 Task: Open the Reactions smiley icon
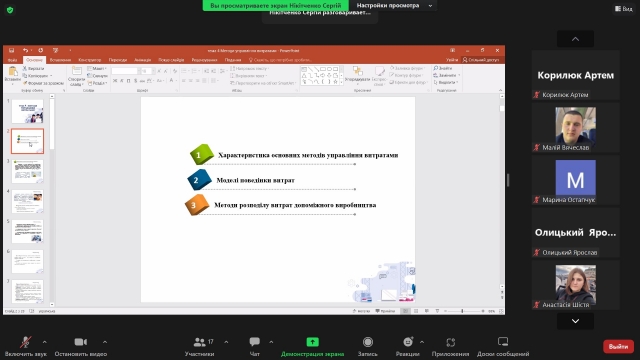408,342
